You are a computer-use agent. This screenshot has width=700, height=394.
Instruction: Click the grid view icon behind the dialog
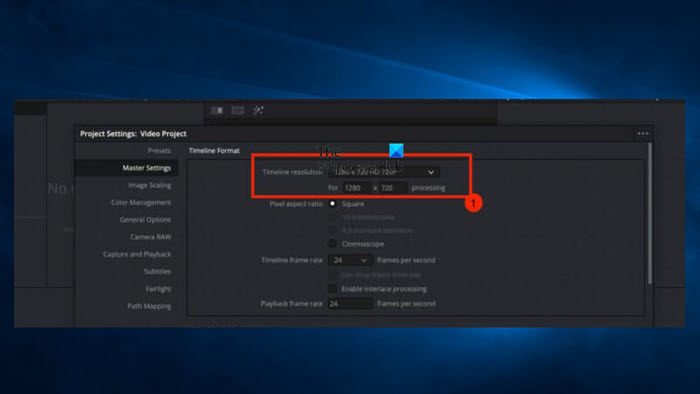coord(238,110)
